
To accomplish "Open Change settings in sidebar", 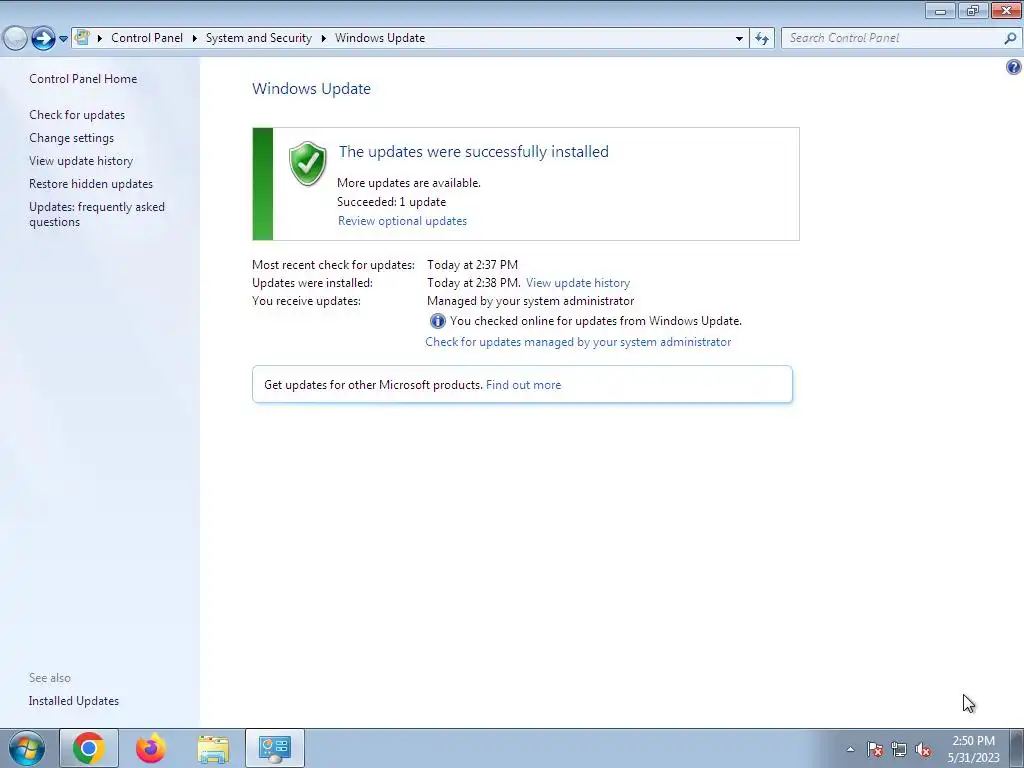I will click(71, 138).
